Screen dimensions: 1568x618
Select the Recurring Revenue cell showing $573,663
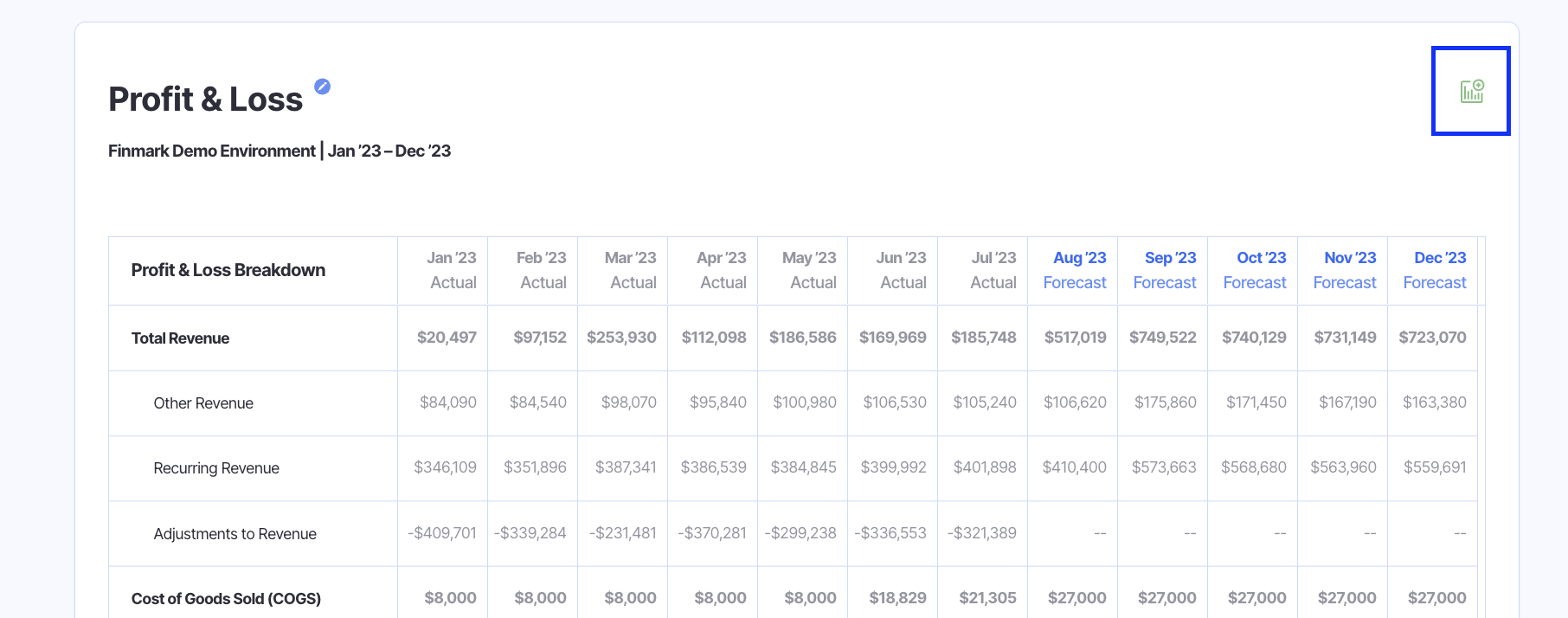click(x=1164, y=467)
